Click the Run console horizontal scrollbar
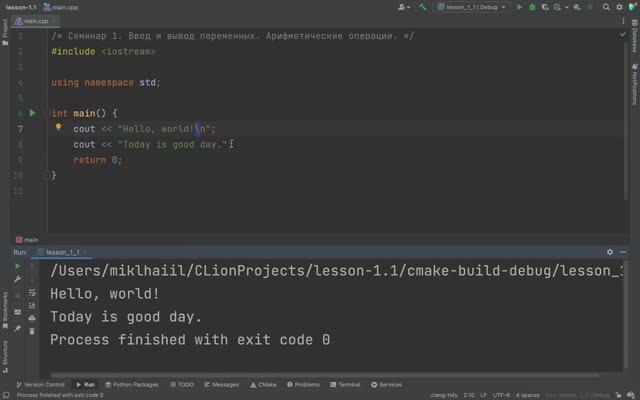The height and width of the screenshot is (400, 640). pyautogui.click(x=324, y=375)
